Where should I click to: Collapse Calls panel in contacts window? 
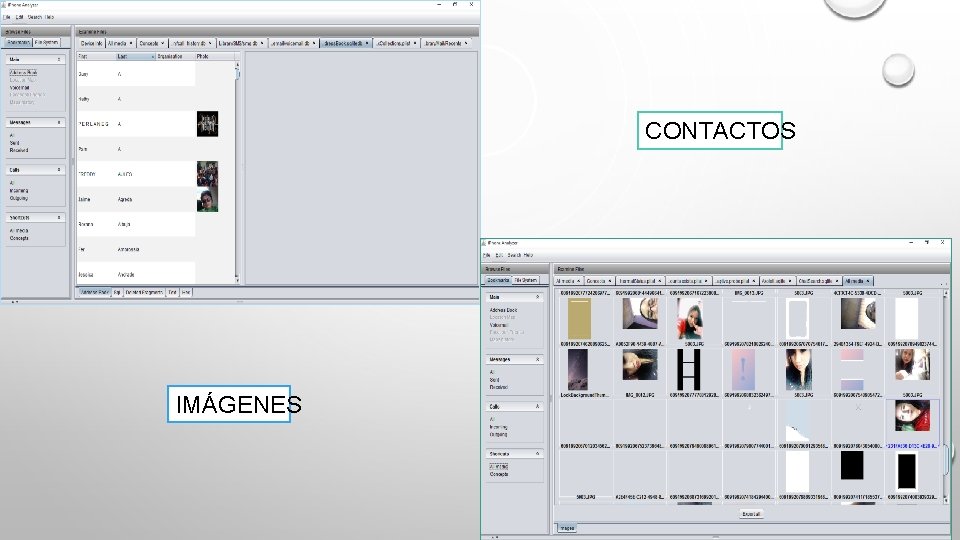click(x=59, y=170)
